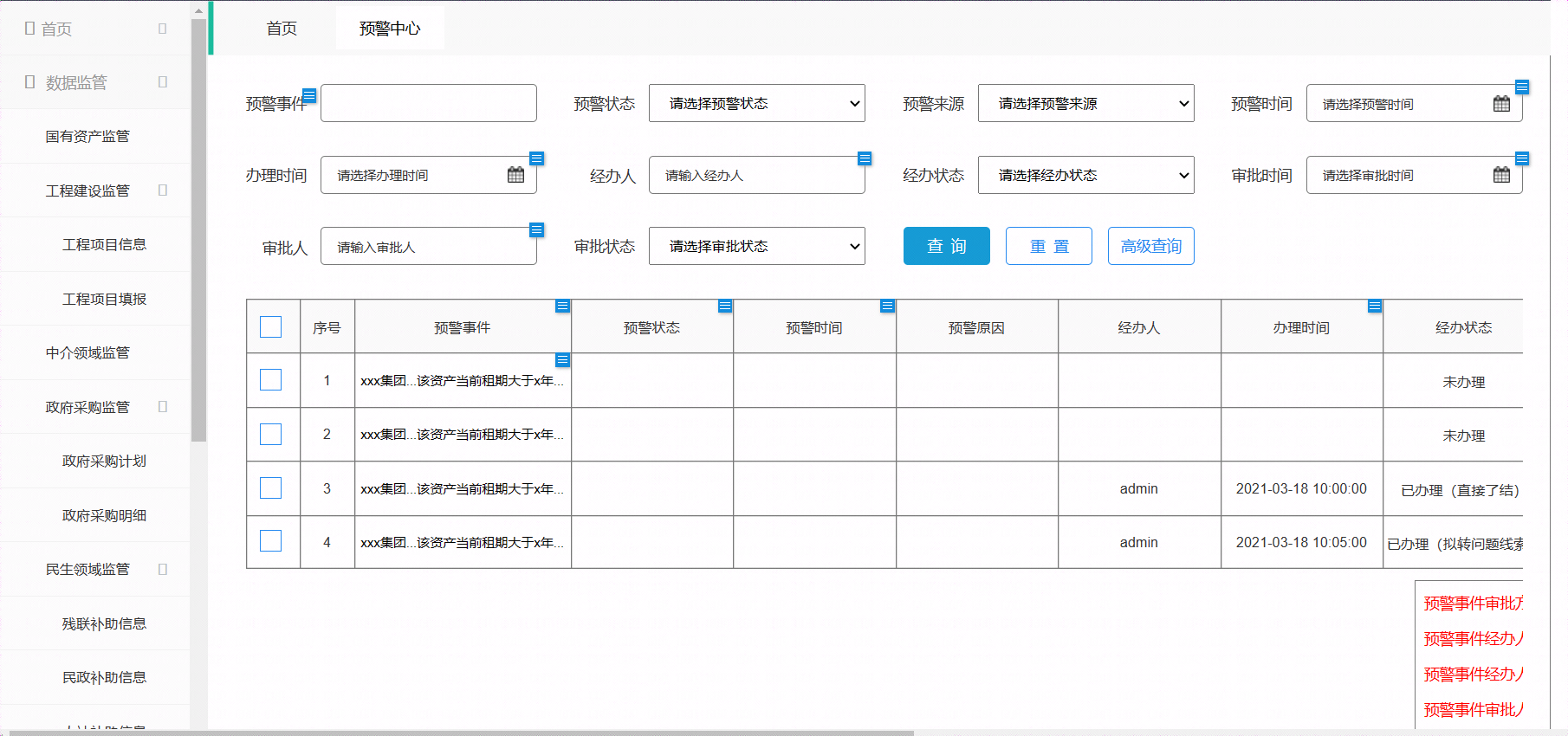Click blue note icon on 审批时间 field
The height and width of the screenshot is (736, 1568).
pos(1522,158)
